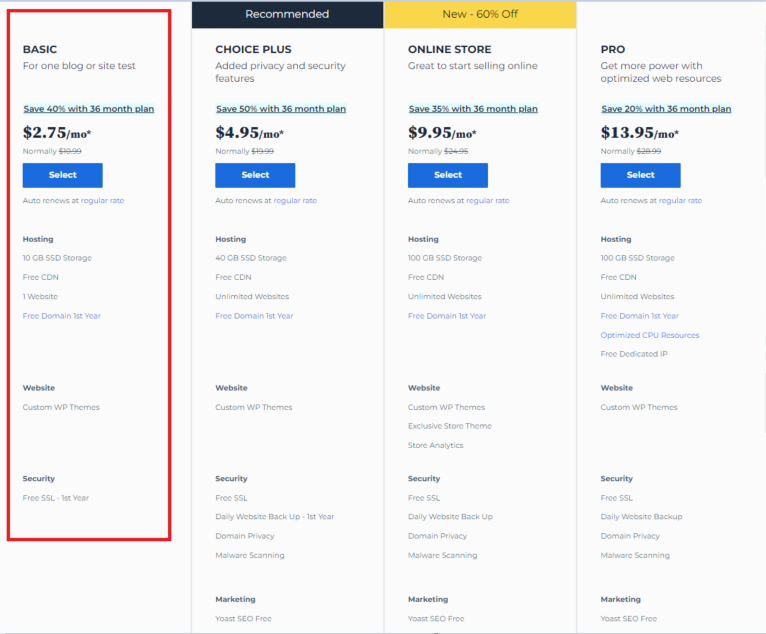Open the Optimized CPU Resources link
The height and width of the screenshot is (634, 766).
tap(650, 335)
